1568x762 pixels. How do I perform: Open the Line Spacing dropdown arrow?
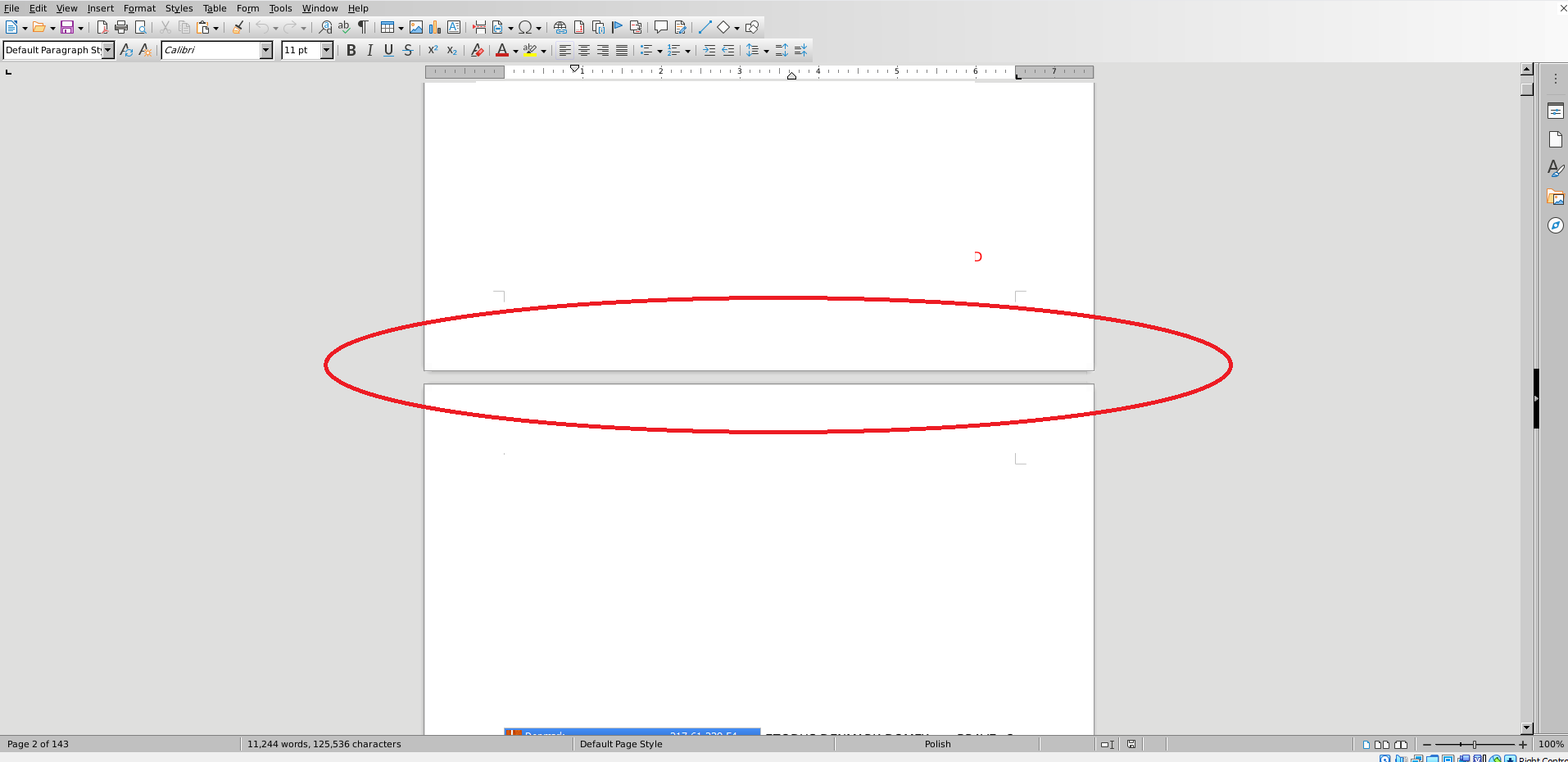pyautogui.click(x=766, y=51)
